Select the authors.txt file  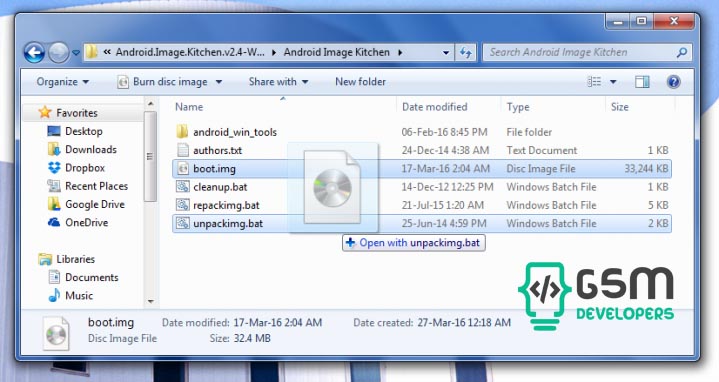tap(217, 150)
